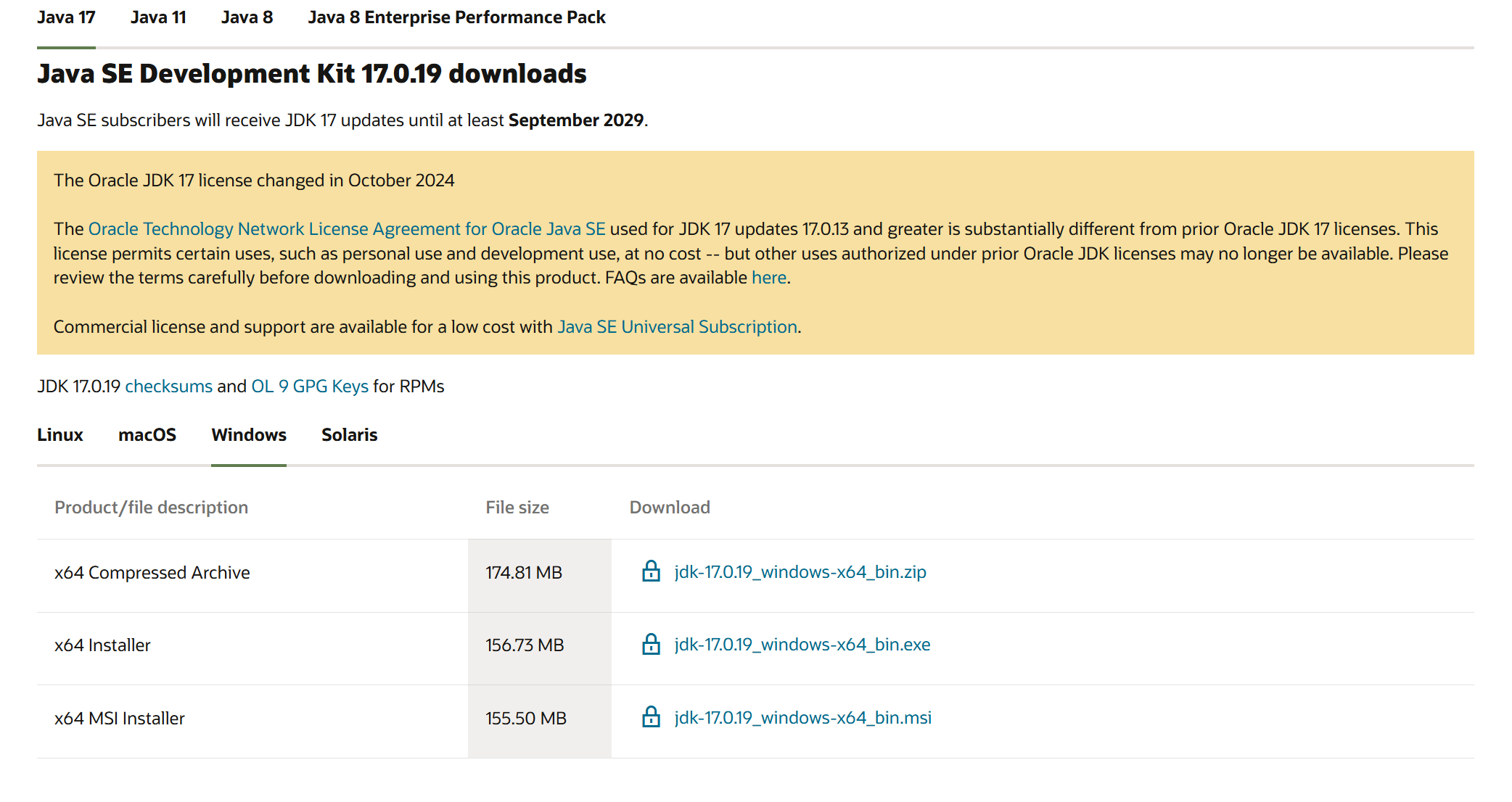Viewport: 1512px width, 802px height.
Task: View the JDK 17.0.19 checksums link
Action: click(169, 386)
